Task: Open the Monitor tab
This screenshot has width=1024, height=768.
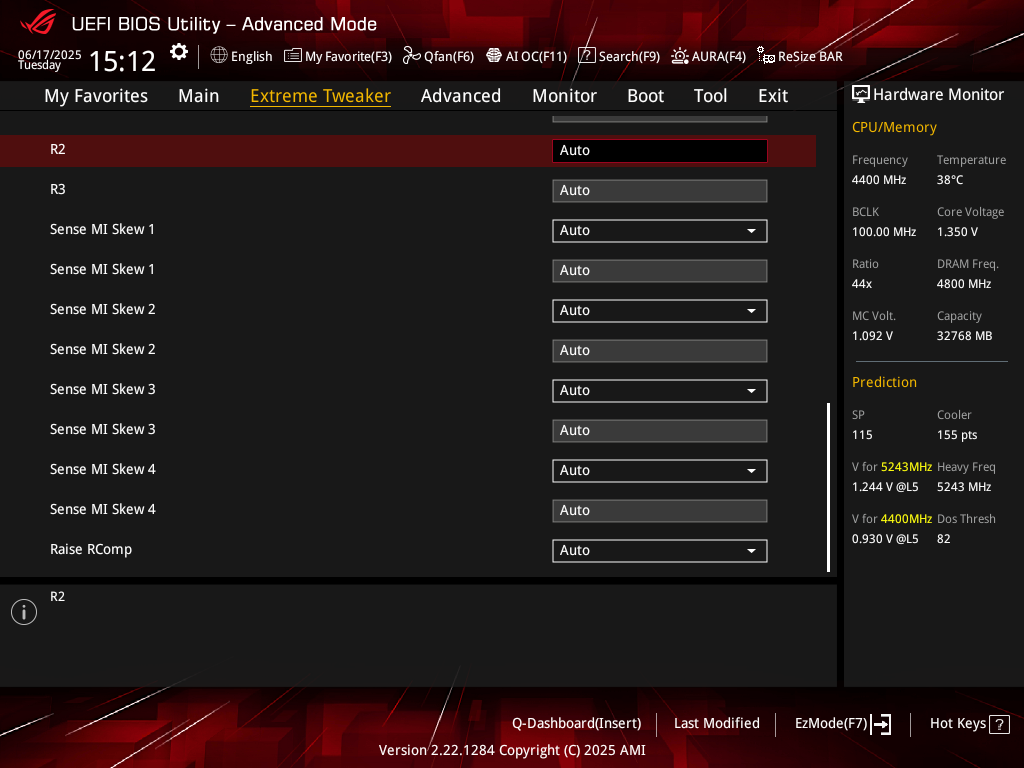Action: point(564,96)
